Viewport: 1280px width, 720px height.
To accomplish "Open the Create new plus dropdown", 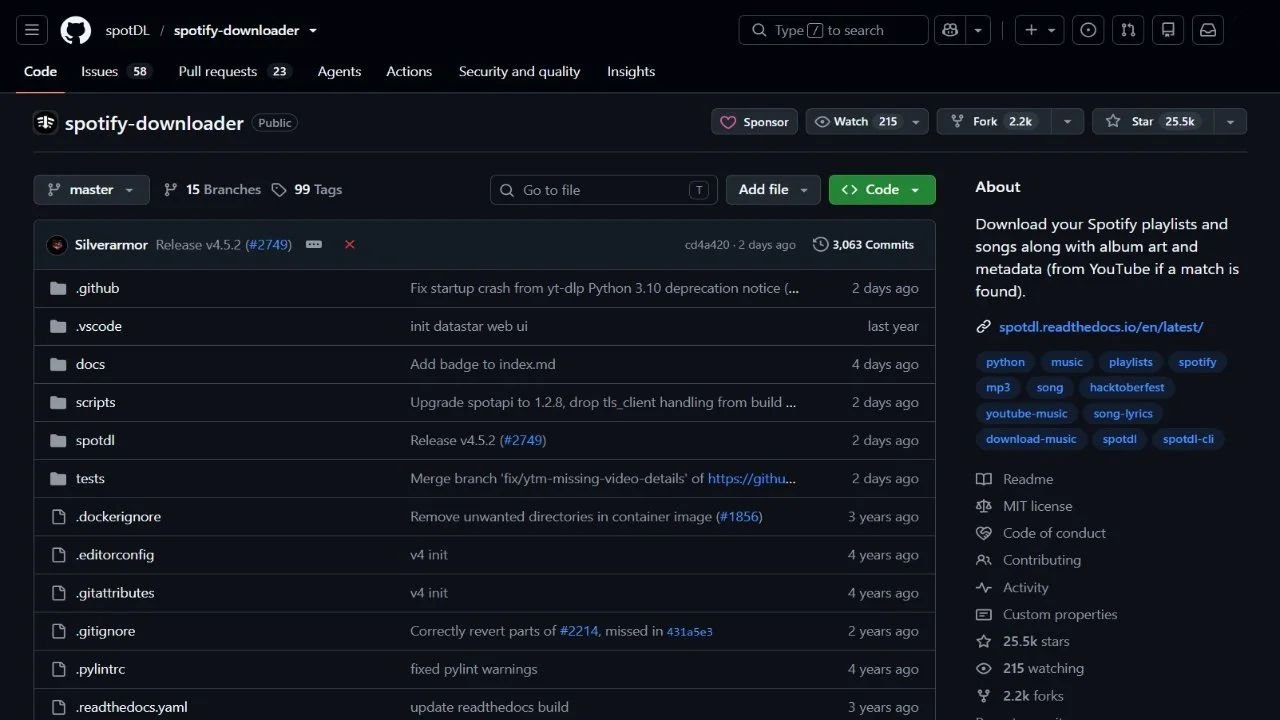I will pyautogui.click(x=1040, y=30).
